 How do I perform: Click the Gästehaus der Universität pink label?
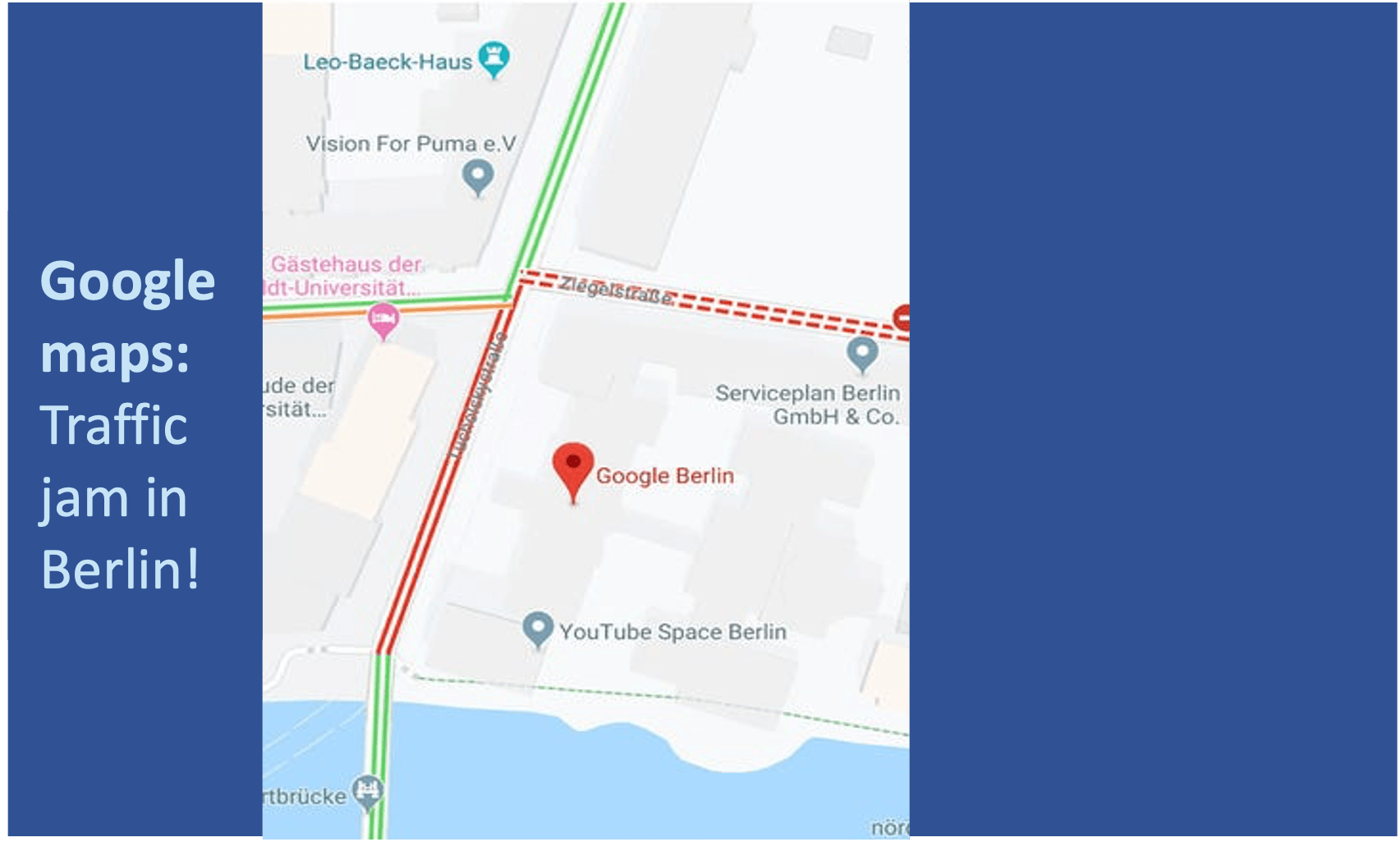point(344,277)
